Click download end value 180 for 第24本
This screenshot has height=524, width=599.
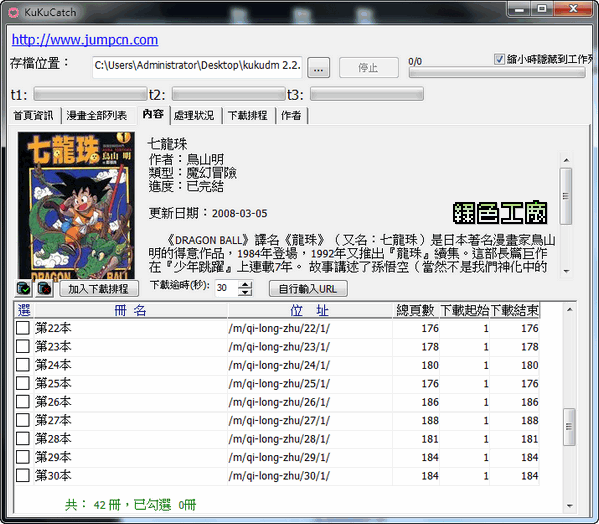click(x=529, y=365)
